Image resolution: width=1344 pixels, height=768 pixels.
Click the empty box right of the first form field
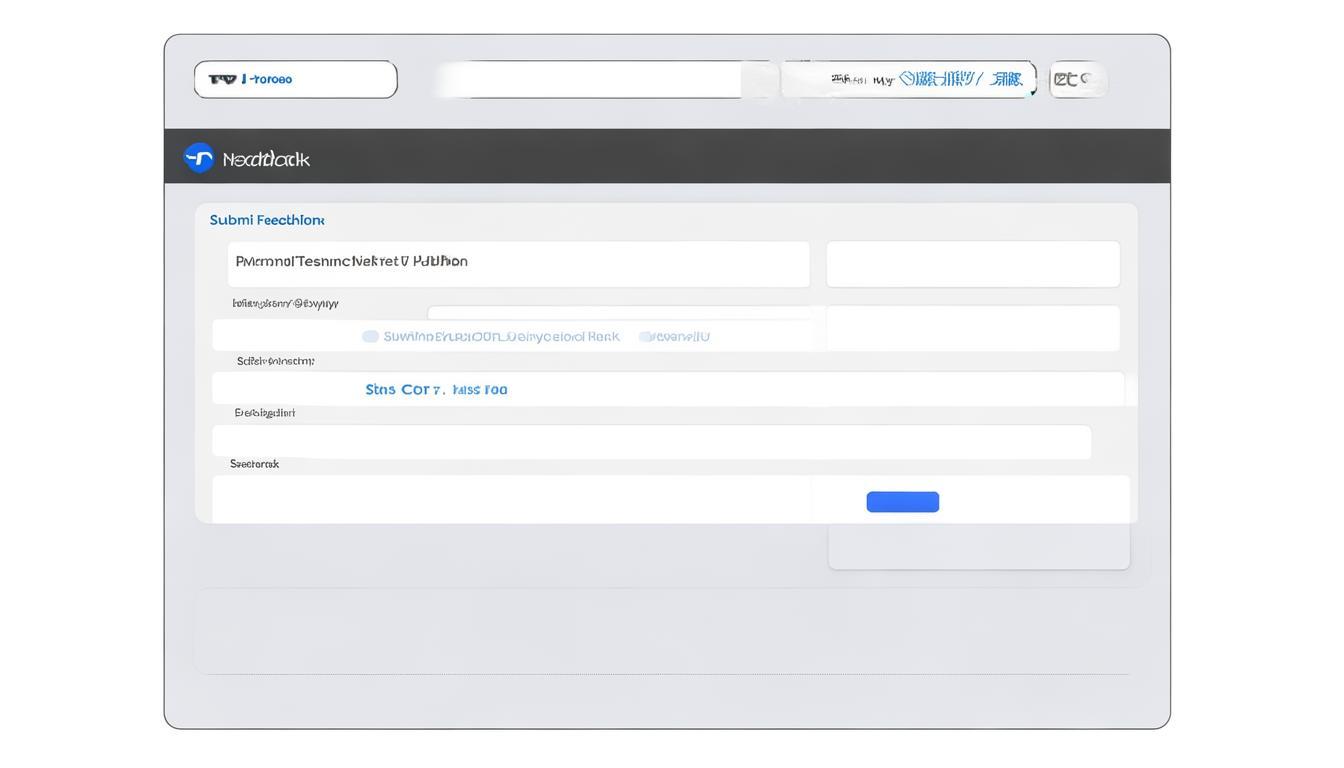tap(972, 264)
